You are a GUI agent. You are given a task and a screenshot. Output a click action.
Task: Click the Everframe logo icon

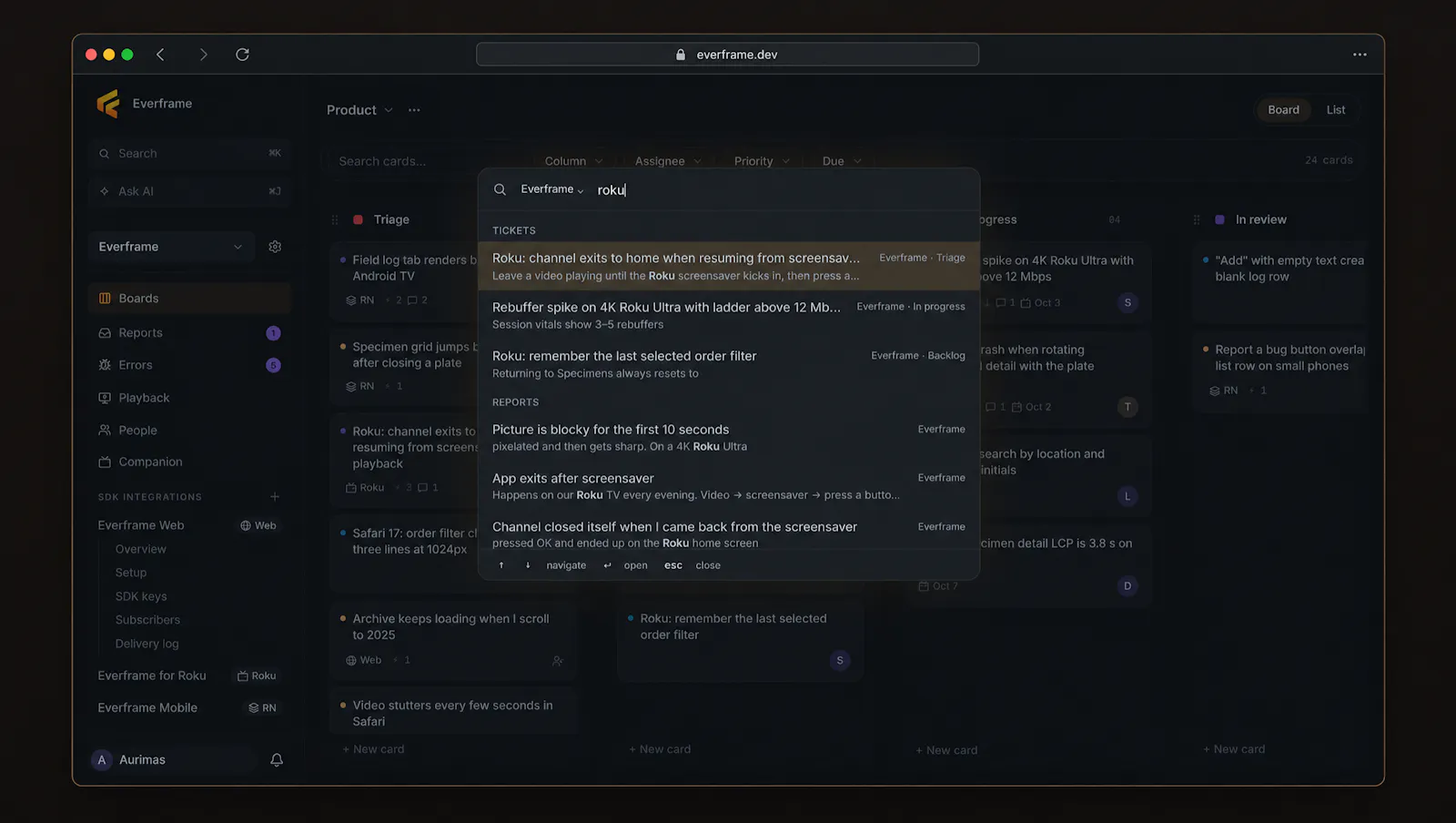coord(108,104)
